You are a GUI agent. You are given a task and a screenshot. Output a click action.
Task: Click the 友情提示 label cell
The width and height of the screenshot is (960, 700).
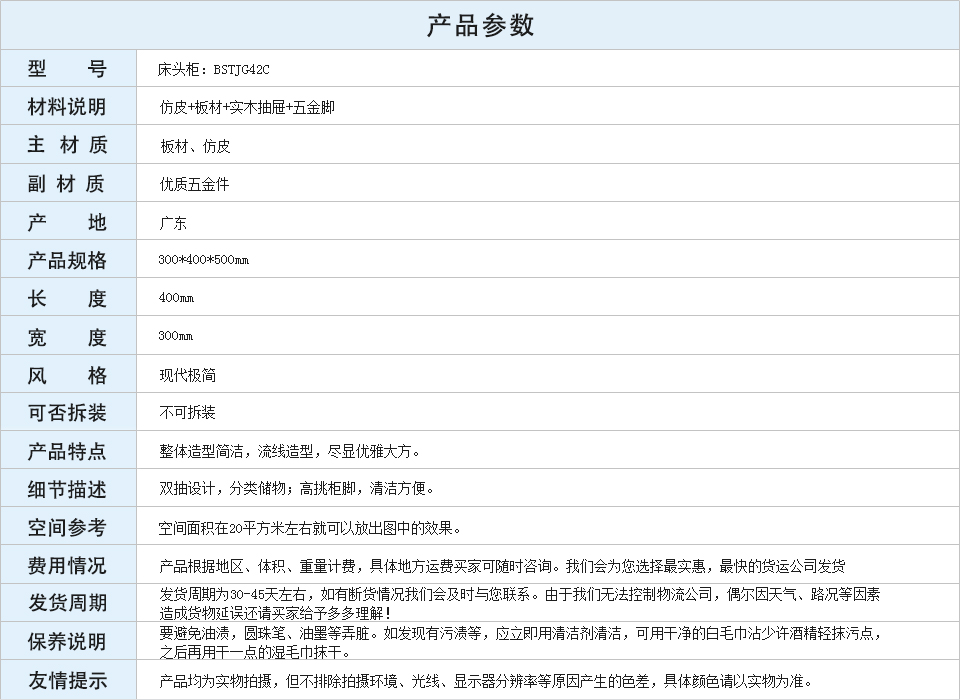pyautogui.click(x=67, y=680)
